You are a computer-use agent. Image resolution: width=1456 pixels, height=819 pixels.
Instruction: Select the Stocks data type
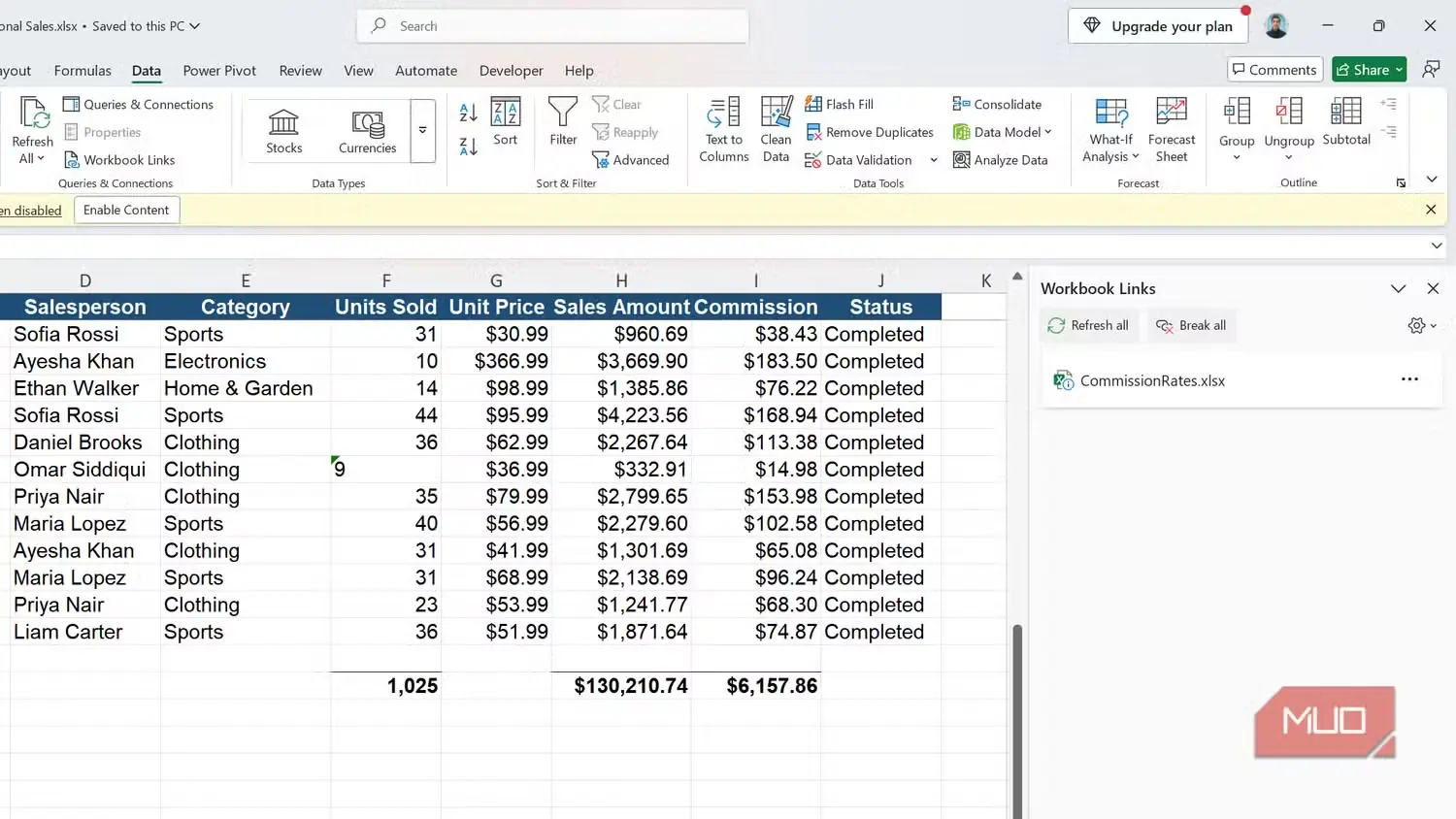[284, 131]
